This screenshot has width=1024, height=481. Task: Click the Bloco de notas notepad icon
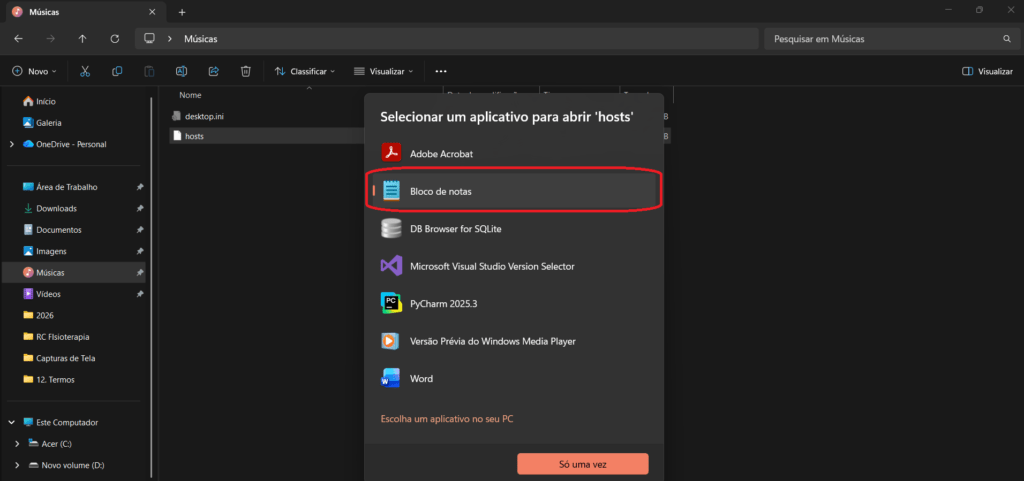coord(391,191)
